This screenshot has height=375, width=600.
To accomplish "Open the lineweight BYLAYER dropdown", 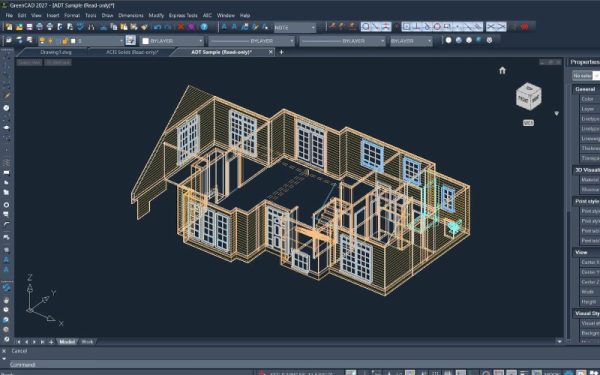I will click(x=342, y=41).
